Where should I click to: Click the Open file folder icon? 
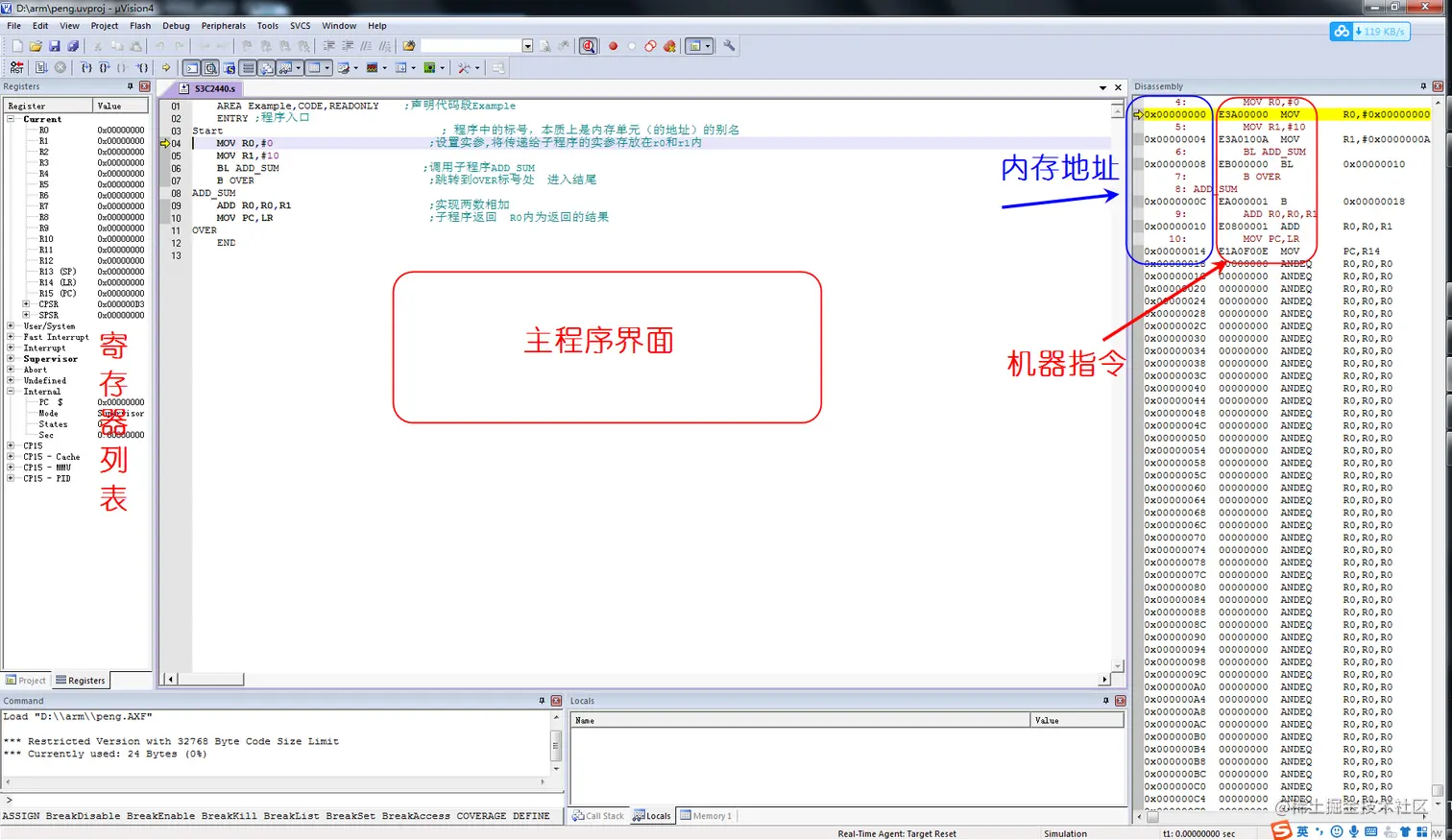tap(36, 45)
